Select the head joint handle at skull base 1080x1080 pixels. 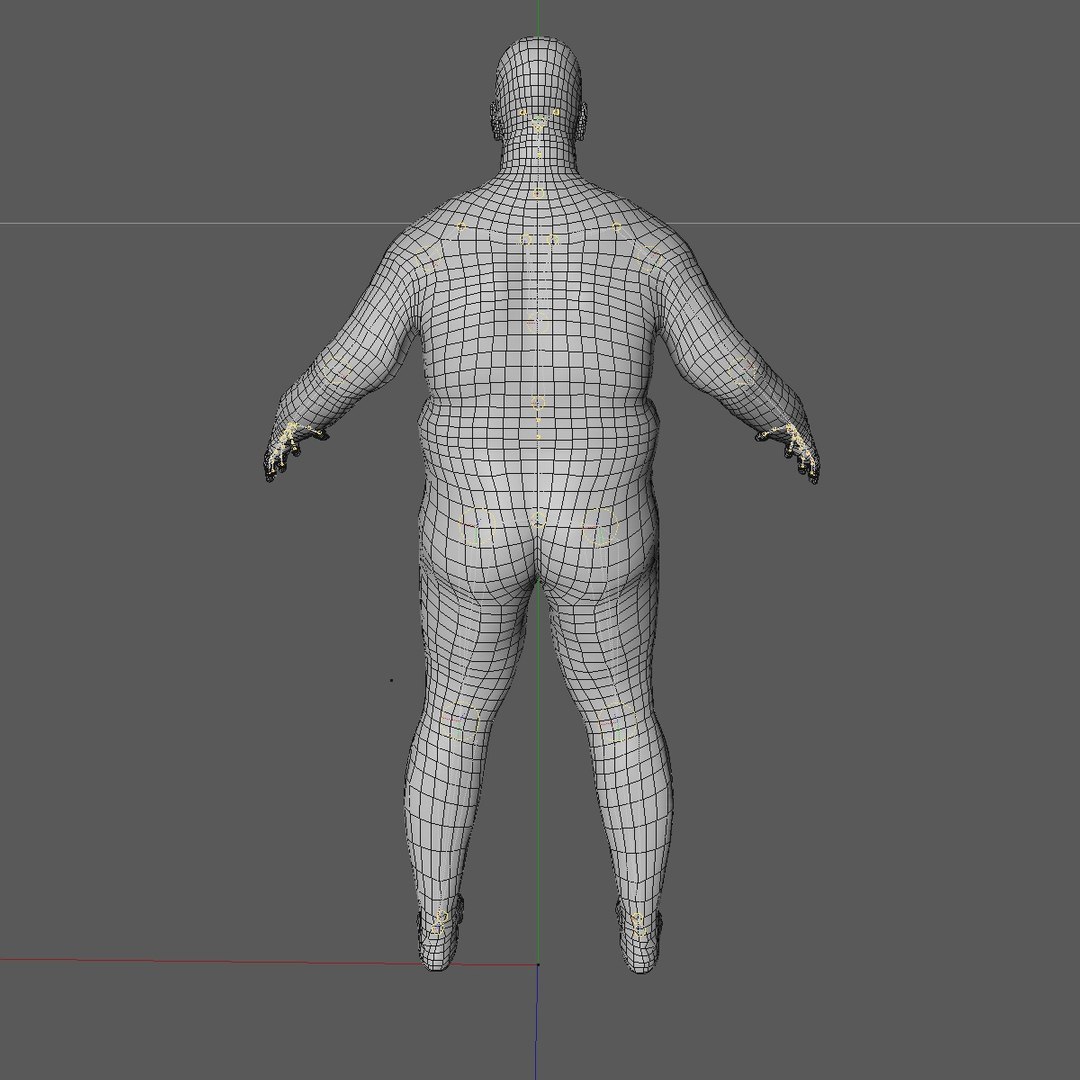539,125
